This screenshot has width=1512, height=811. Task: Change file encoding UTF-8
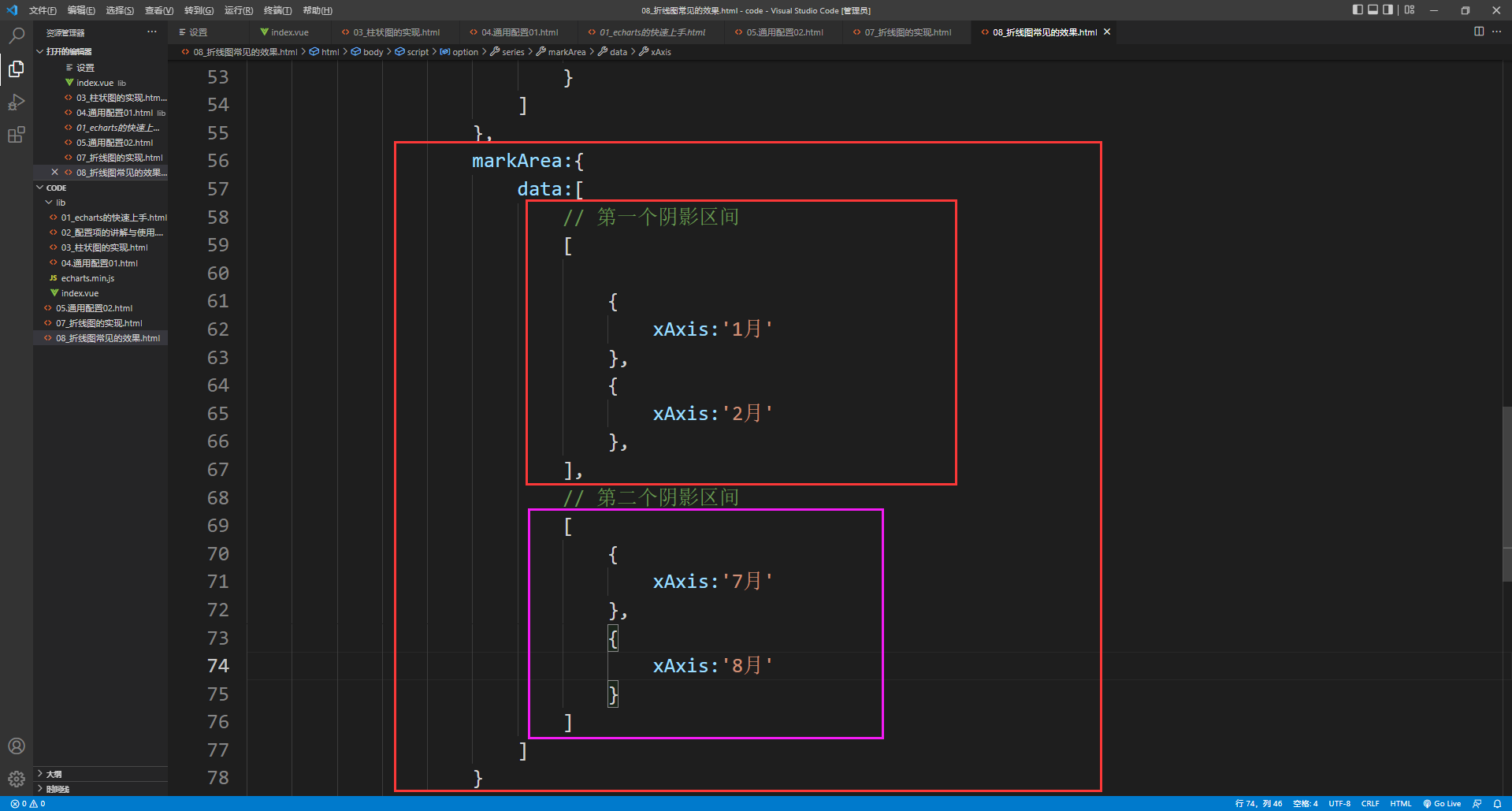(x=1339, y=804)
